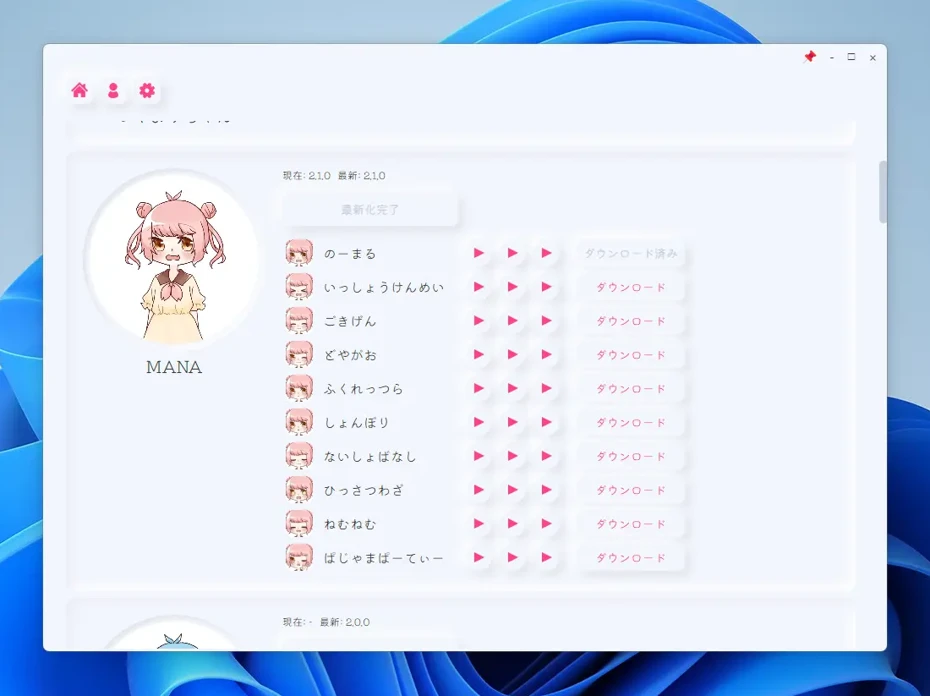Click the しょんぼり face thumbnail
The image size is (930, 696).
pos(299,422)
